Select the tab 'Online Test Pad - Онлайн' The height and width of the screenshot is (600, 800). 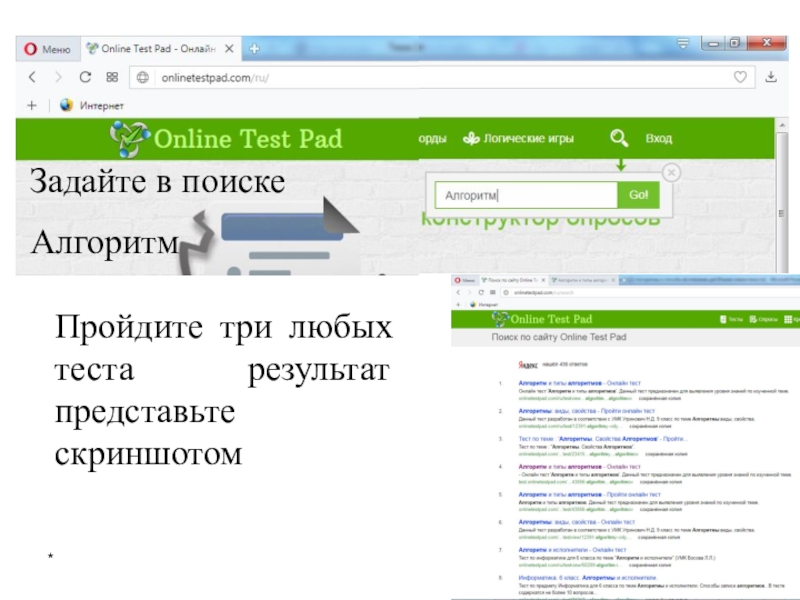pyautogui.click(x=158, y=49)
